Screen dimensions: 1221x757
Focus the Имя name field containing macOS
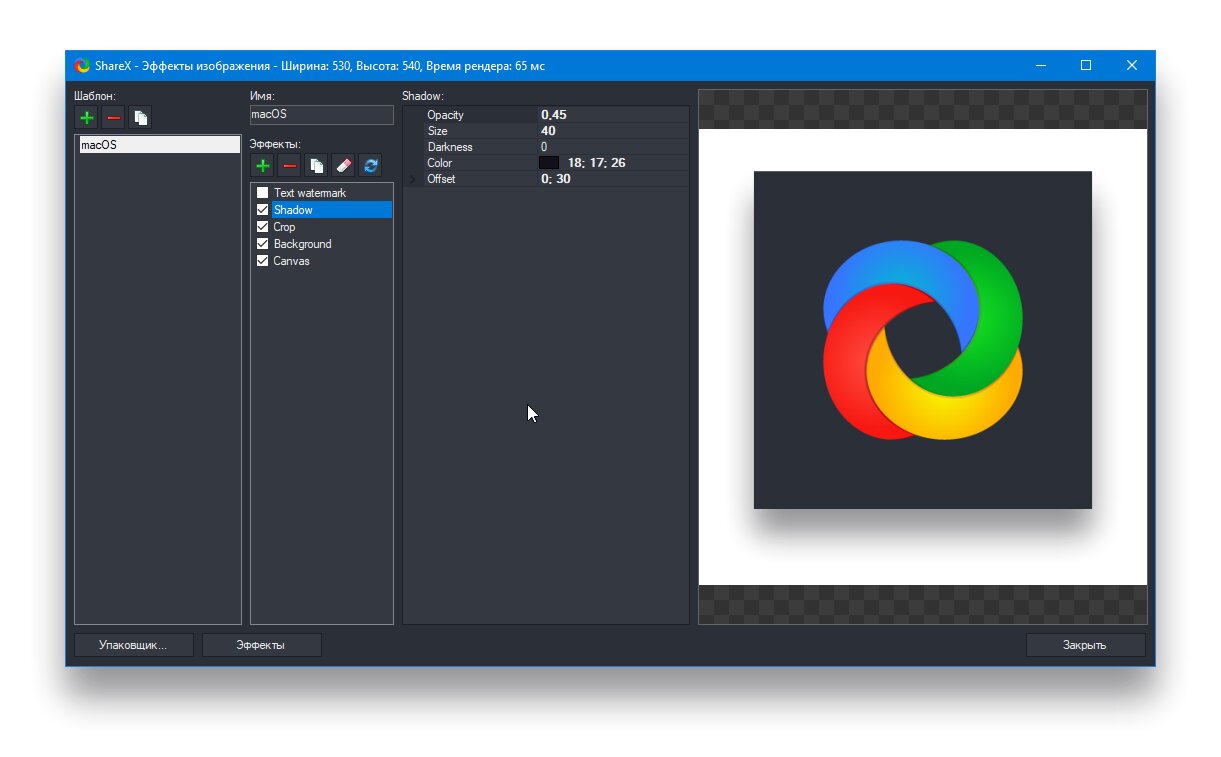[x=321, y=114]
